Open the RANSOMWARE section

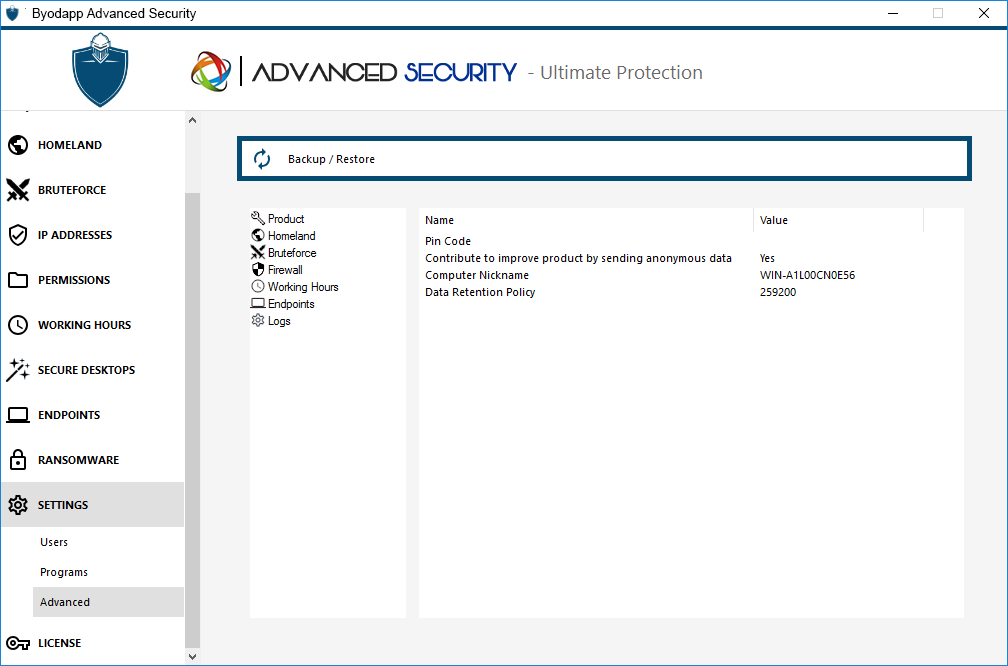pyautogui.click(x=93, y=460)
